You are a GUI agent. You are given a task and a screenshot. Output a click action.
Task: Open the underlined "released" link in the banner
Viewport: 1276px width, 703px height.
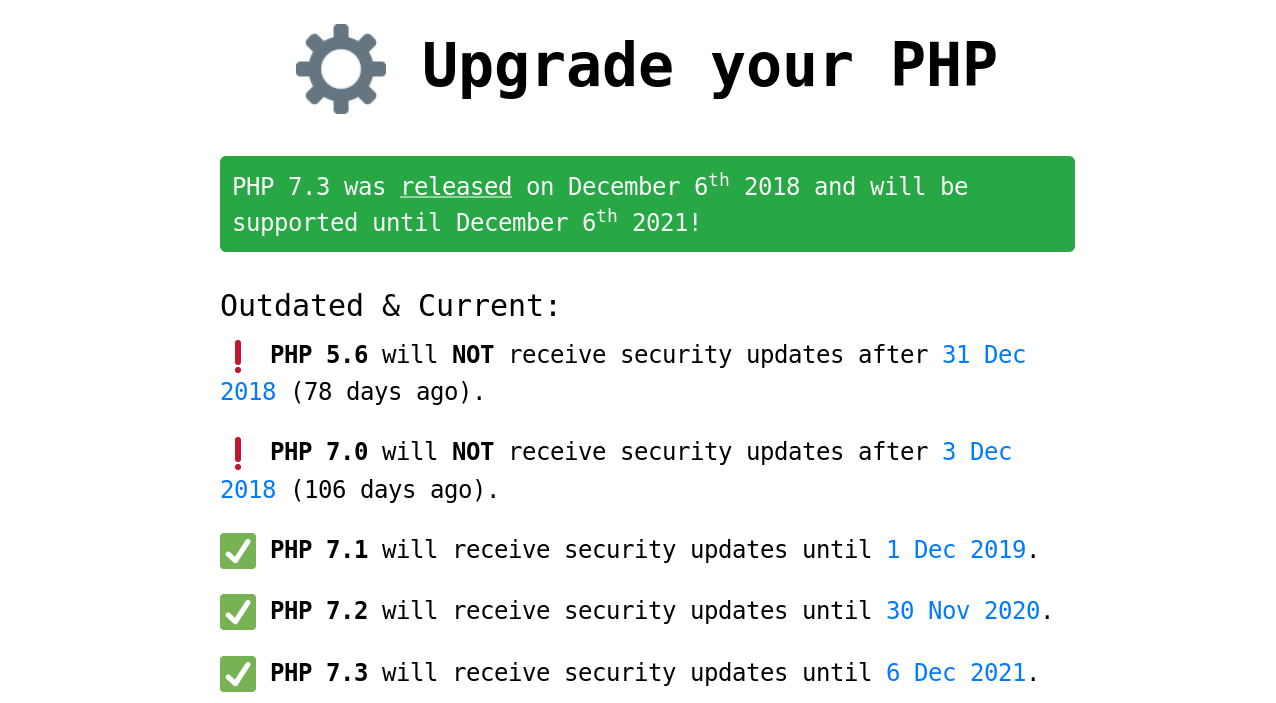(456, 187)
